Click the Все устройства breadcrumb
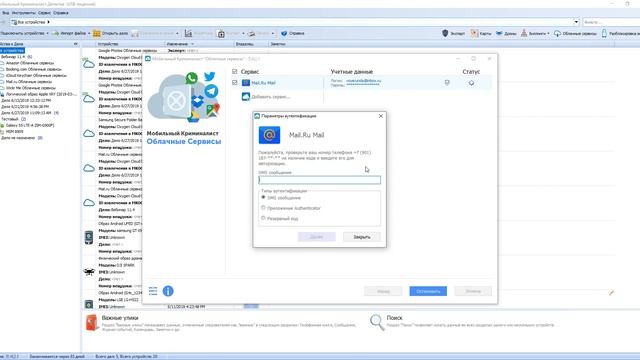The image size is (640, 360). point(31,22)
